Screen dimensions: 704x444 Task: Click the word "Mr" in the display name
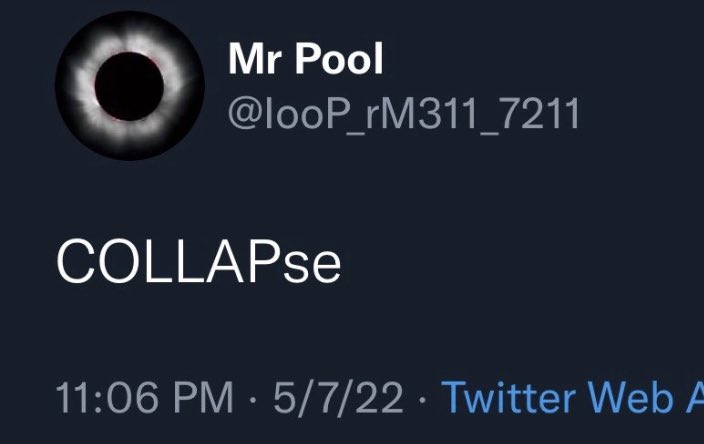point(255,59)
